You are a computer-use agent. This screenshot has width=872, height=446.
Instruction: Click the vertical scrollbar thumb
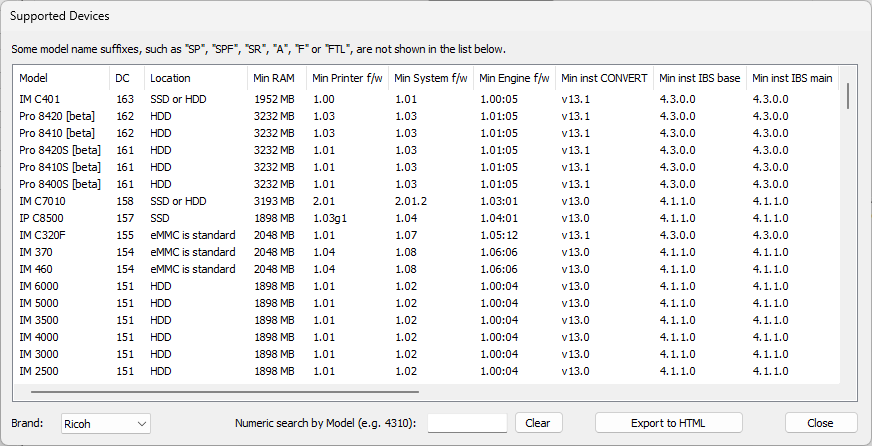pos(849,96)
